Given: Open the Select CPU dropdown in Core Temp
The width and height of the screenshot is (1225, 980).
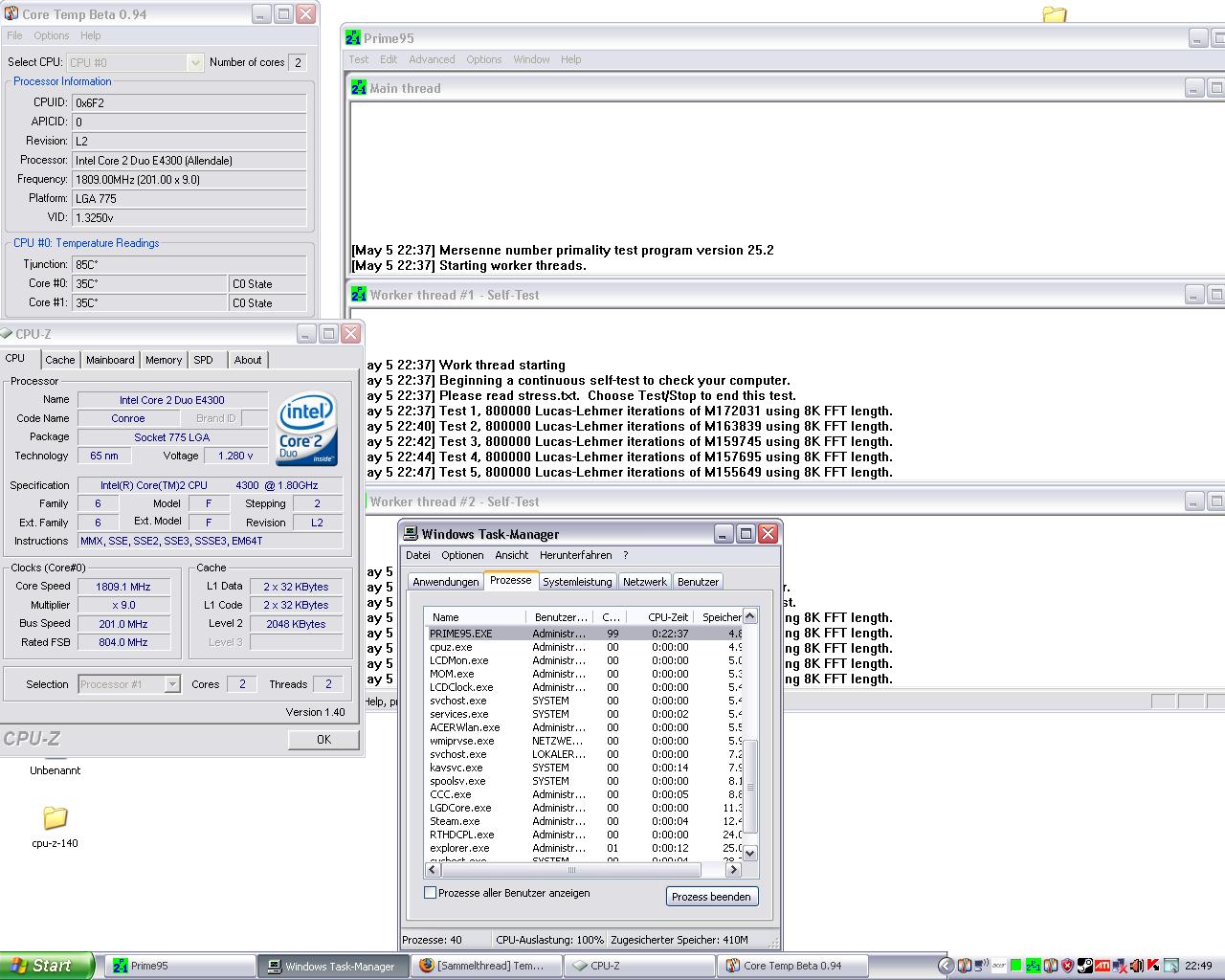Looking at the screenshot, I should pos(195,62).
